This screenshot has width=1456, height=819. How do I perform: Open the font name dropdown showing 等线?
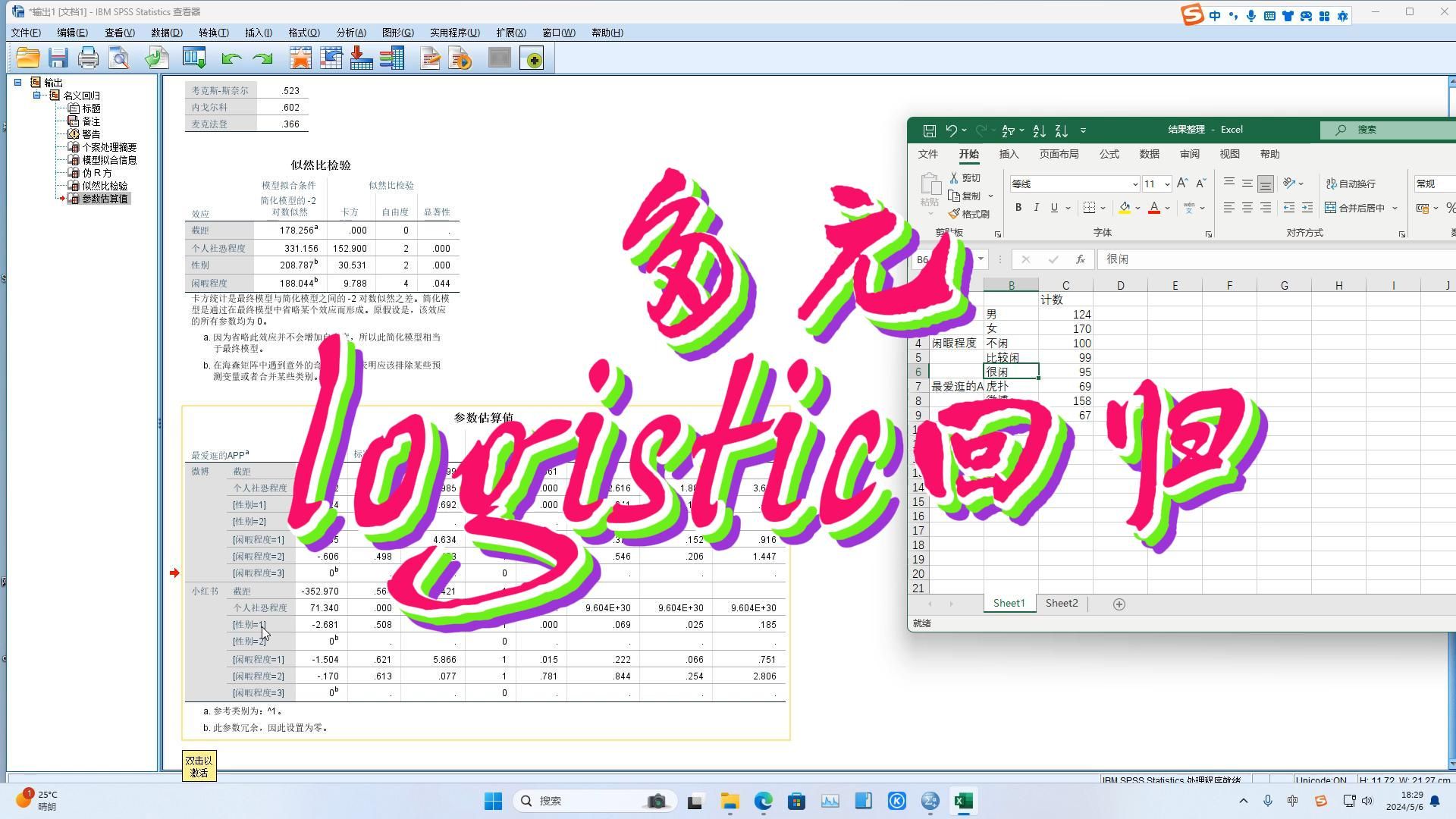tap(1134, 184)
